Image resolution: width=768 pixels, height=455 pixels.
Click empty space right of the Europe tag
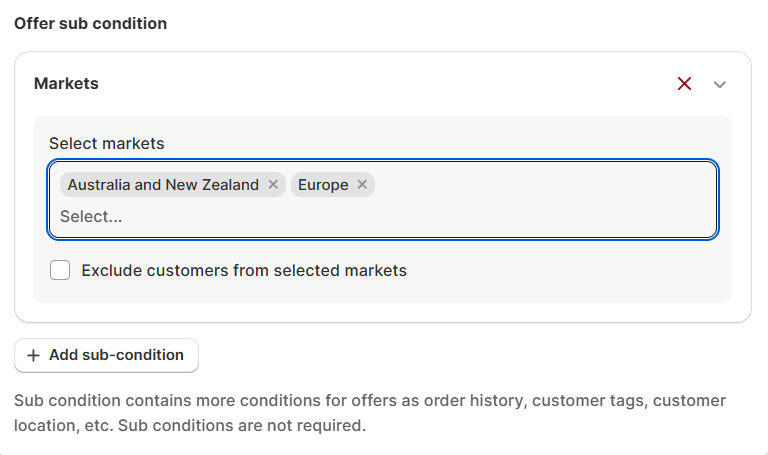point(540,185)
